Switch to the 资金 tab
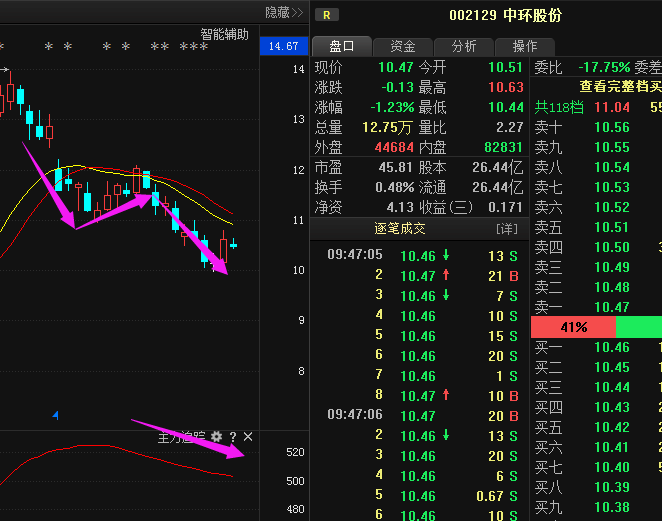 [x=403, y=46]
